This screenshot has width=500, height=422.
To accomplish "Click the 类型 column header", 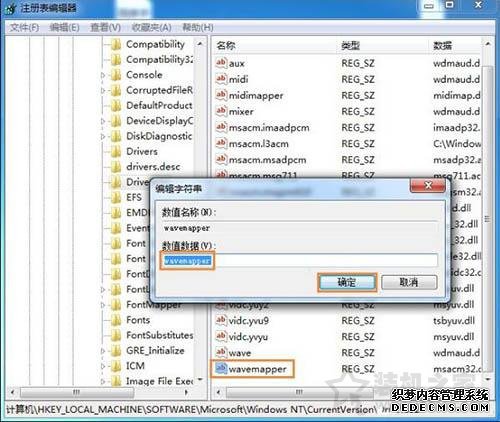I will (383, 45).
